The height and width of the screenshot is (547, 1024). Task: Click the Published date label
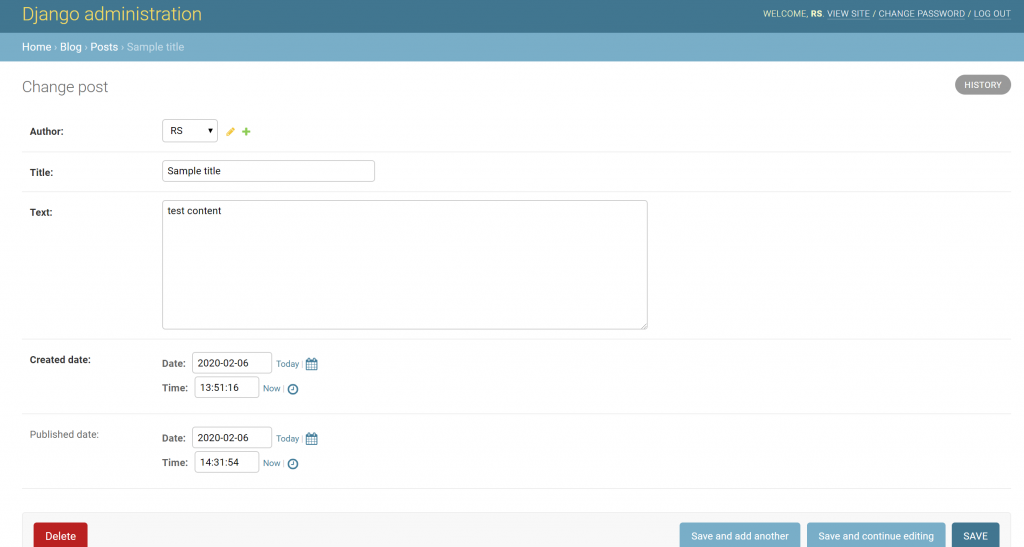click(x=64, y=434)
